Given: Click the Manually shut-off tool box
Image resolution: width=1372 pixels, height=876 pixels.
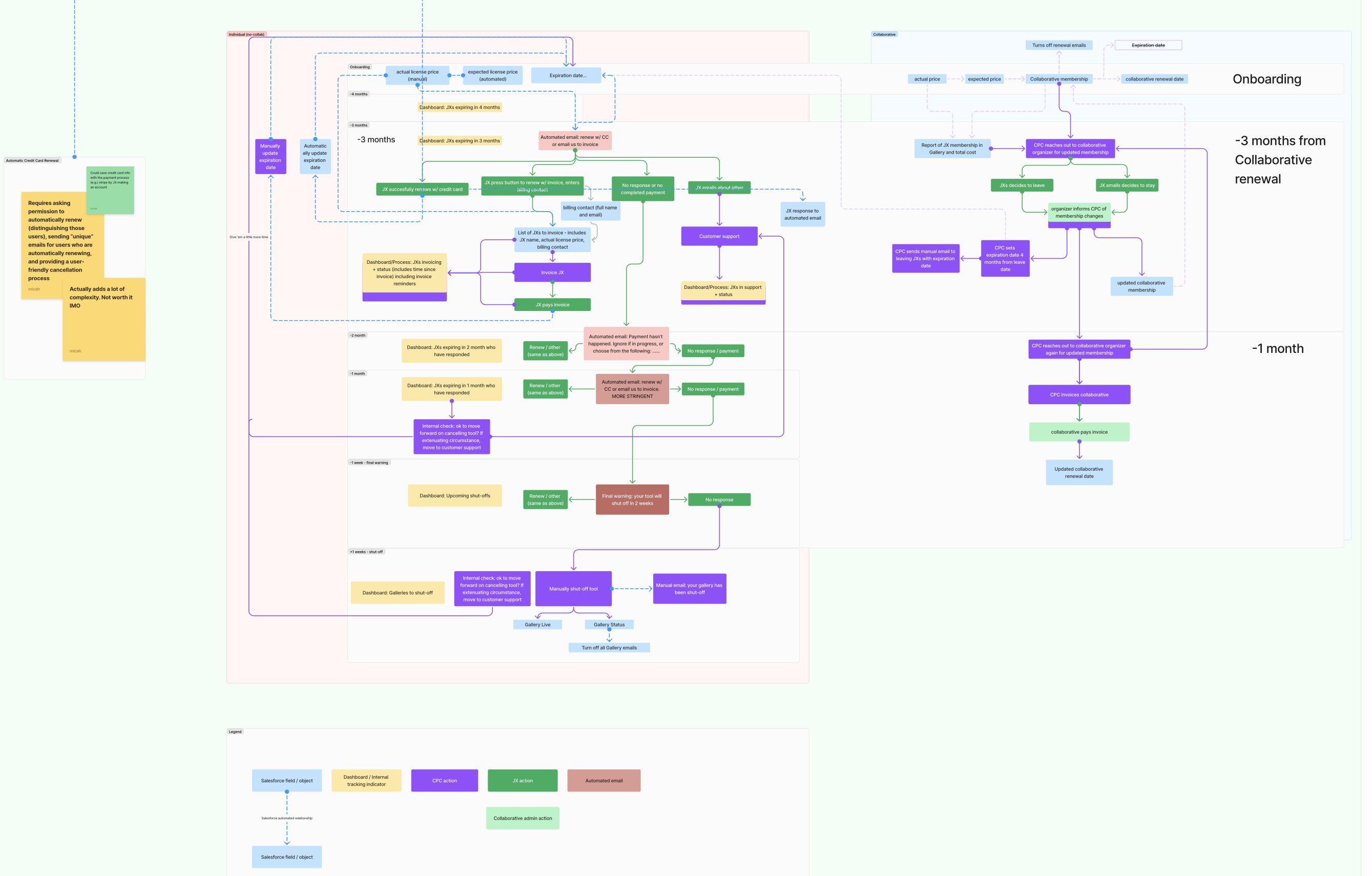Looking at the screenshot, I should point(573,589).
